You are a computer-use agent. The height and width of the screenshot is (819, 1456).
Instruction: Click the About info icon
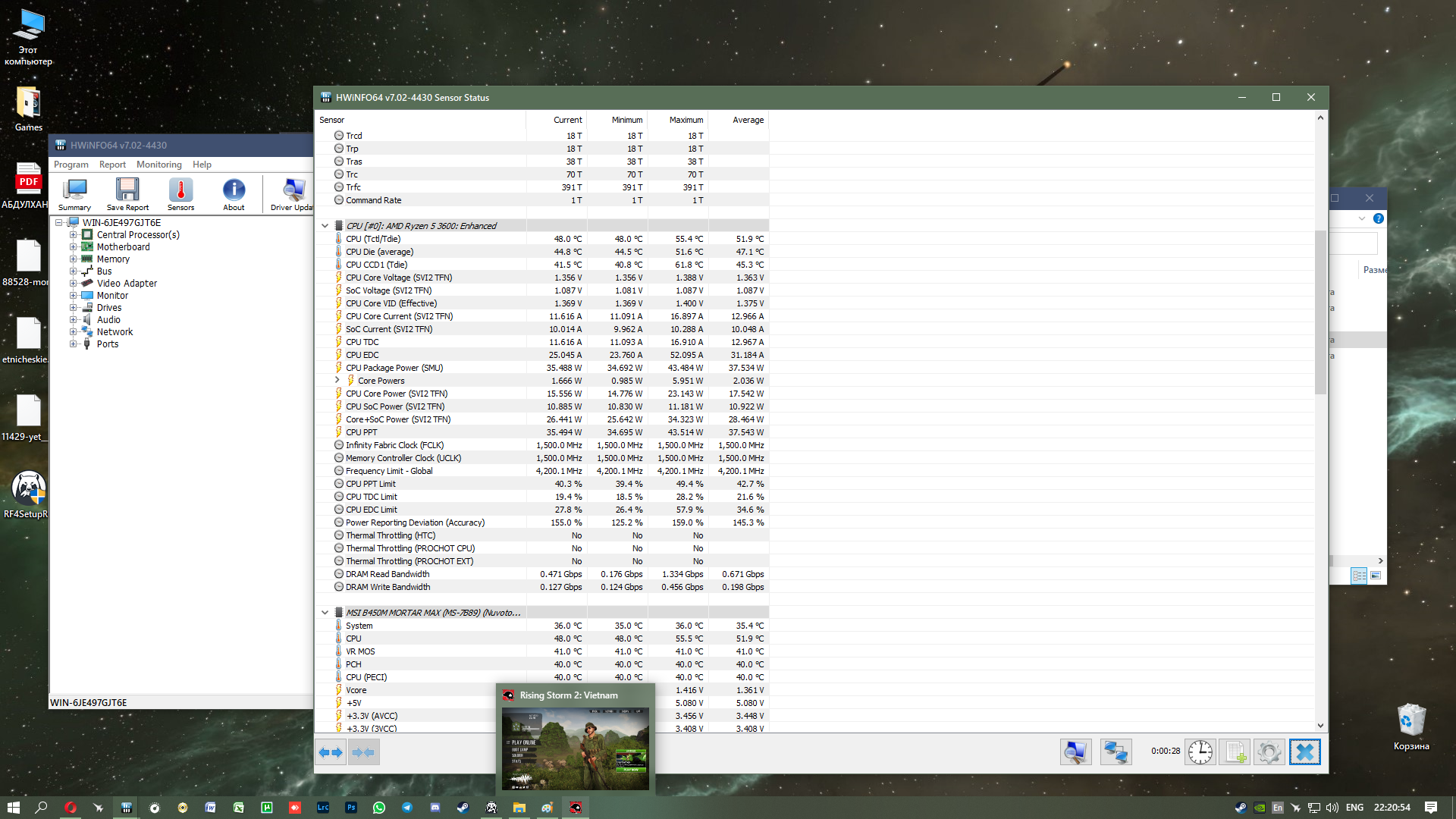pyautogui.click(x=234, y=194)
